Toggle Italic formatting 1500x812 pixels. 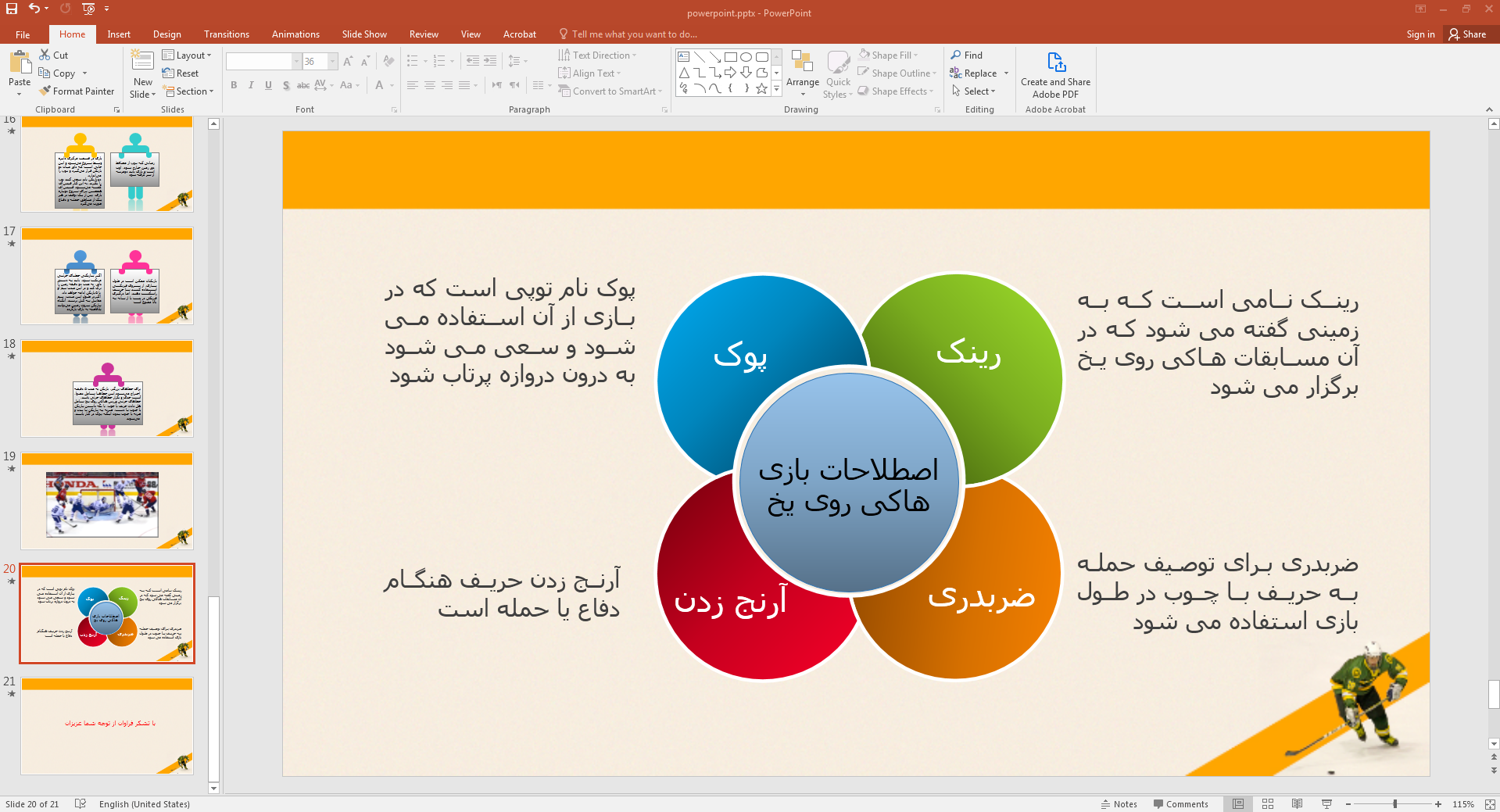tap(251, 85)
